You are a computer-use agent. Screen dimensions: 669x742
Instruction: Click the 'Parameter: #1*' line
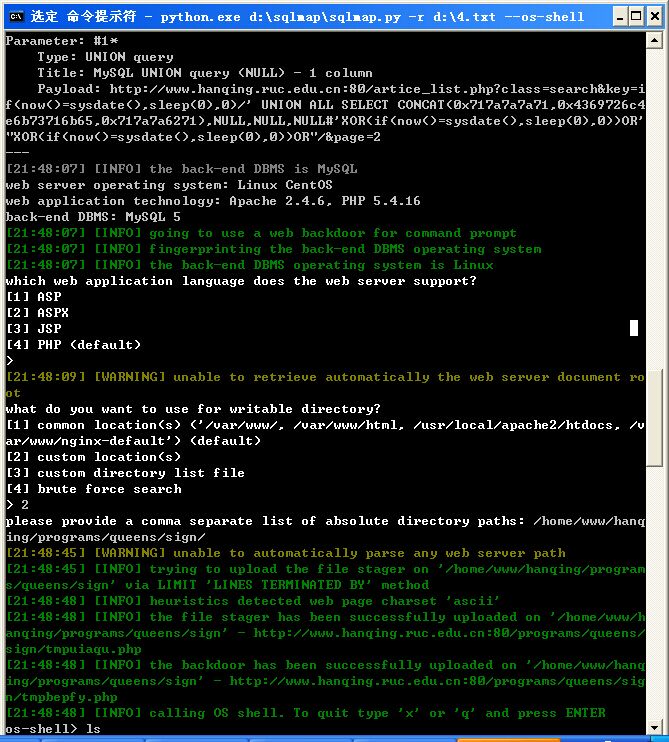pyautogui.click(x=62, y=41)
